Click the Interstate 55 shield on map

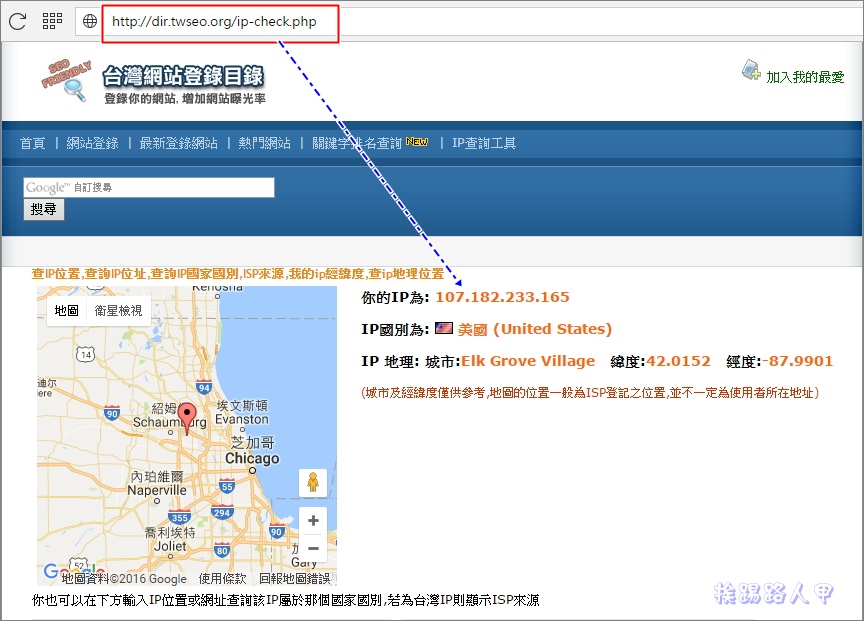(227, 486)
